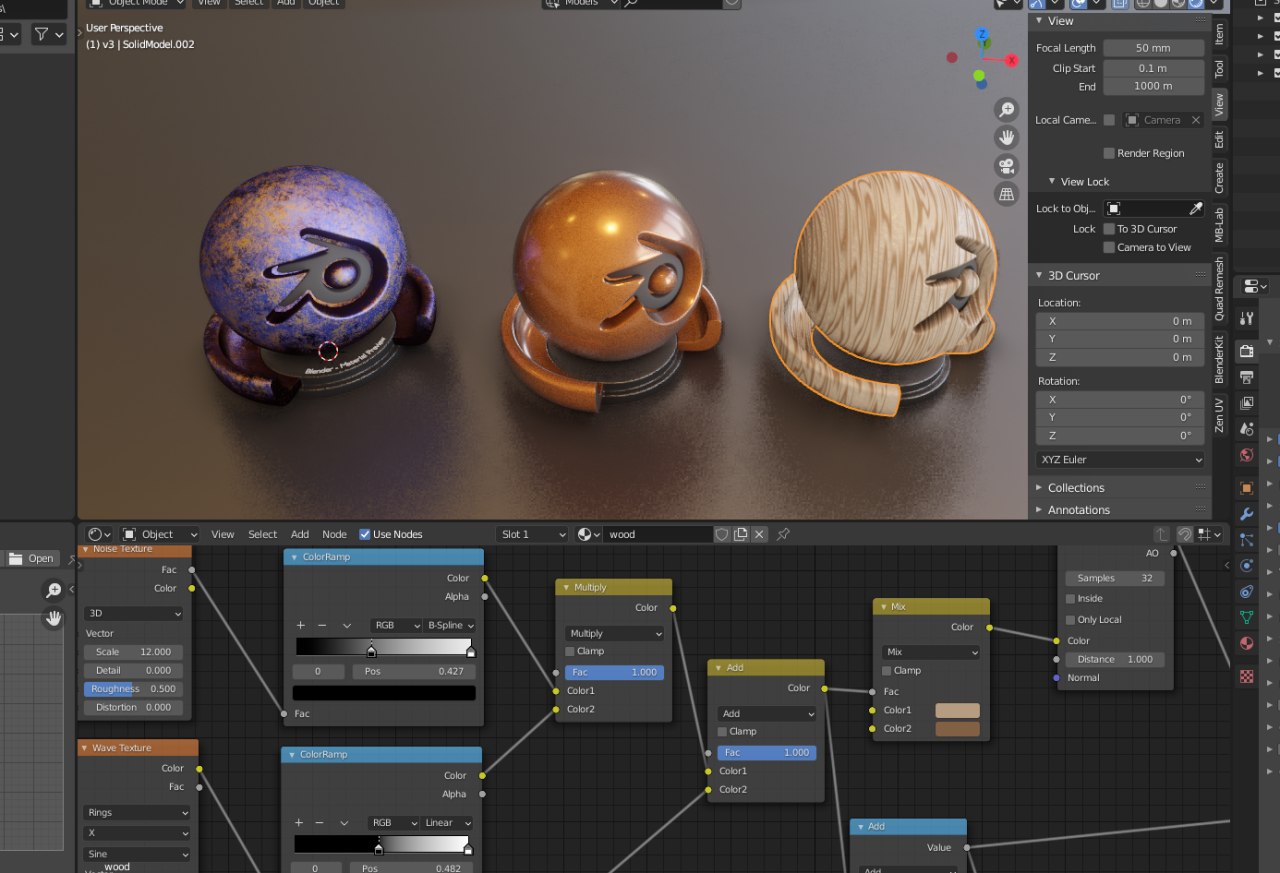Image resolution: width=1280 pixels, height=873 pixels.
Task: Open the Texture properties tab (checkerboard)
Action: (x=1246, y=677)
